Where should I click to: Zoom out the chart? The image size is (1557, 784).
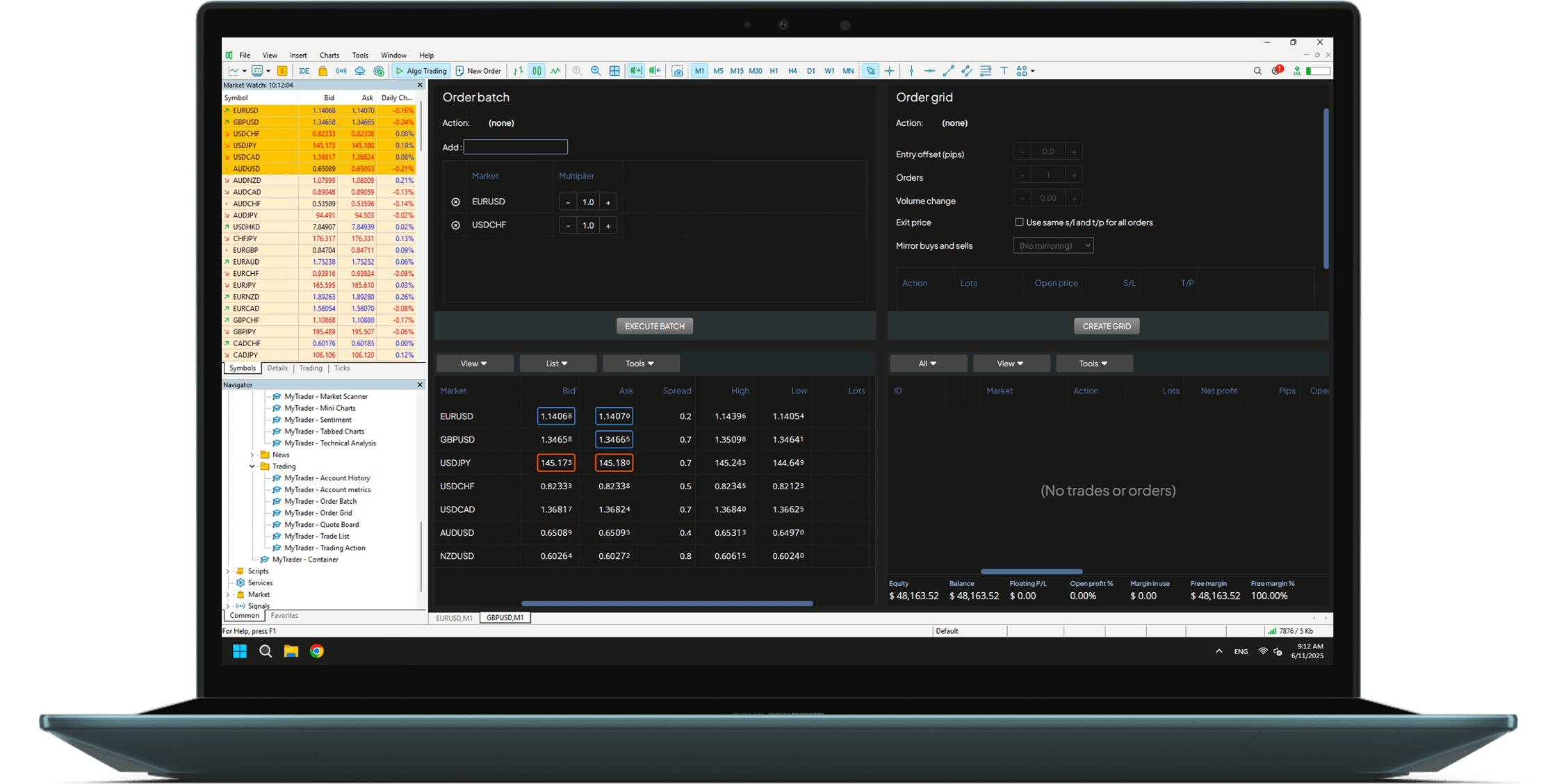point(596,70)
